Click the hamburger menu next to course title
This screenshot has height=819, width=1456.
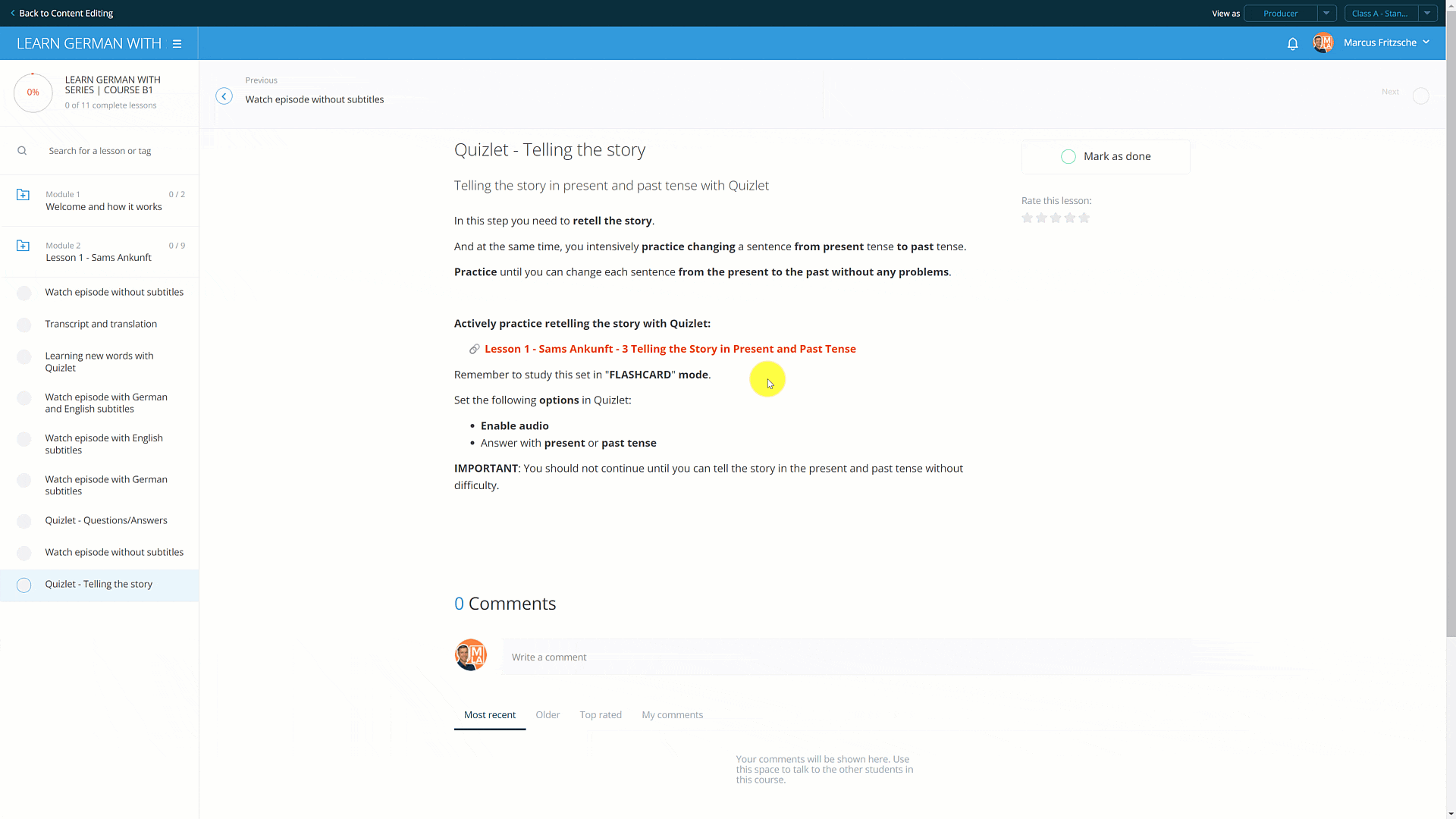(x=177, y=44)
